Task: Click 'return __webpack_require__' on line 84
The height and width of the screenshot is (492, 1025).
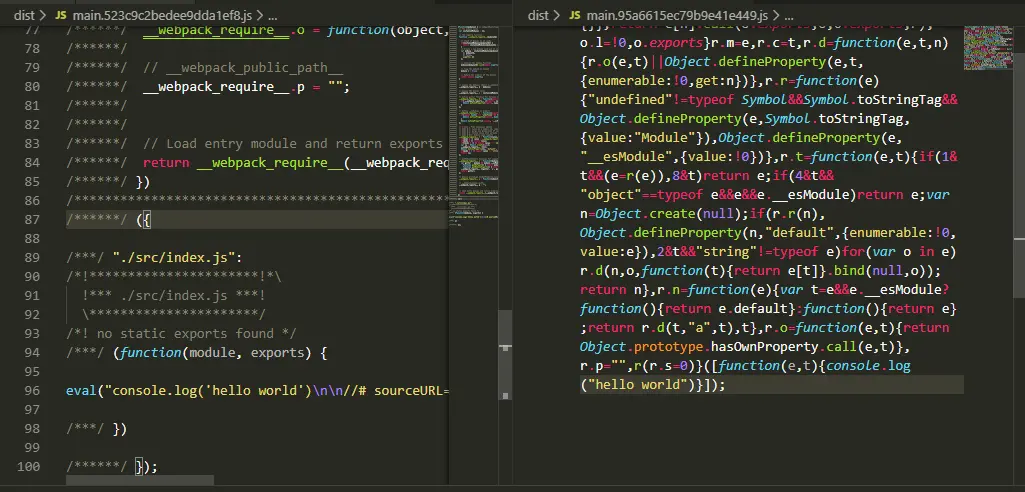Action: pyautogui.click(x=243, y=163)
